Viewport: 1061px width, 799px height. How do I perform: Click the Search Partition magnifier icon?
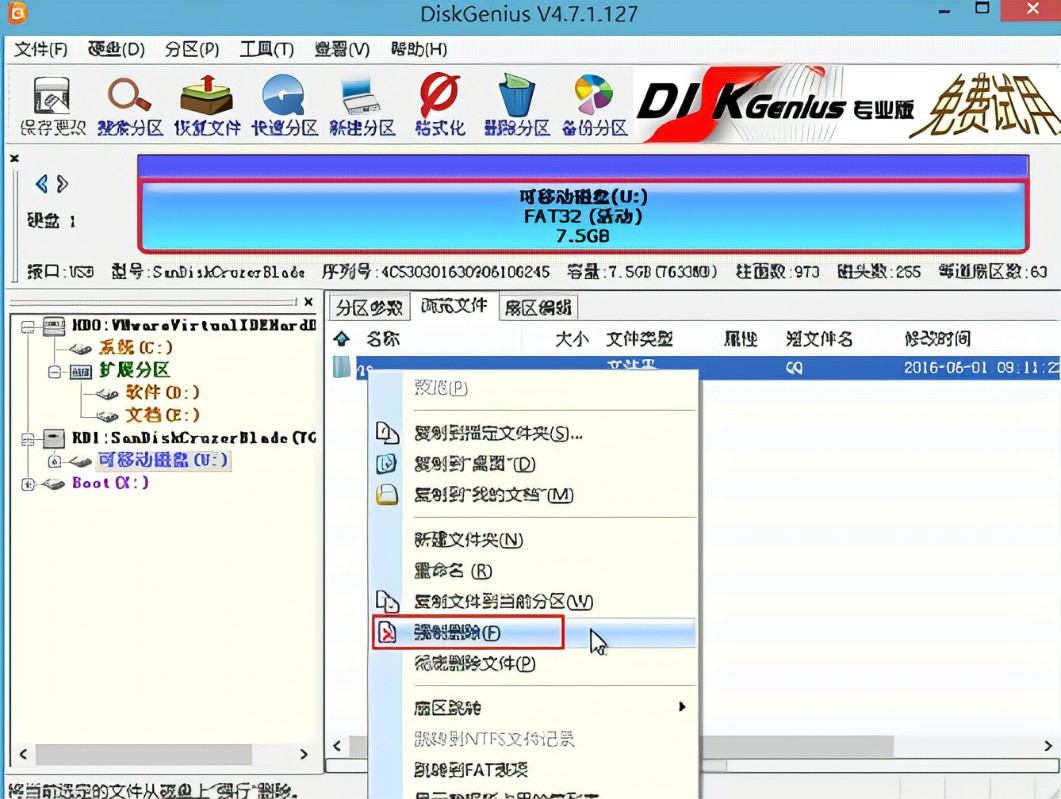[129, 95]
